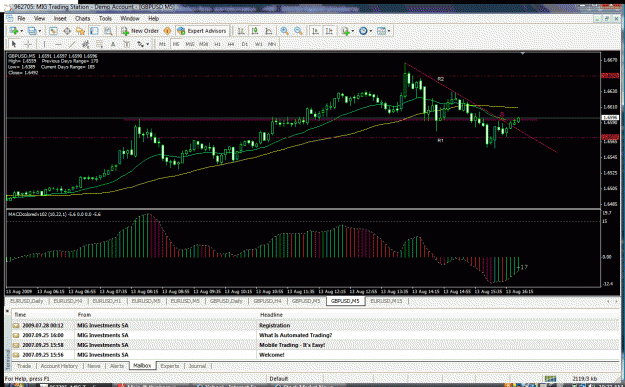Click the Indicators list icon
This screenshot has width=625, height=387.
[x=345, y=31]
